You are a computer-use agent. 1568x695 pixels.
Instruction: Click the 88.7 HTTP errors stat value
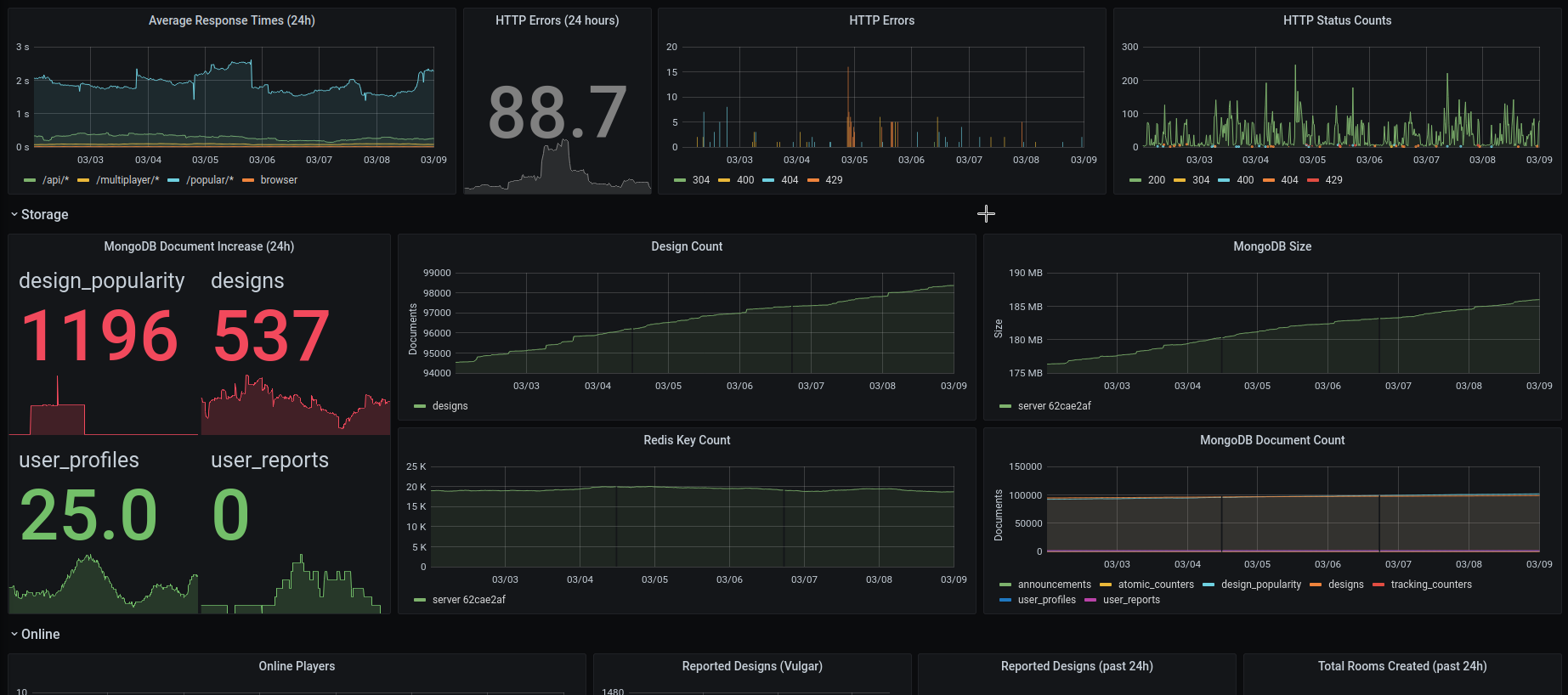click(558, 112)
